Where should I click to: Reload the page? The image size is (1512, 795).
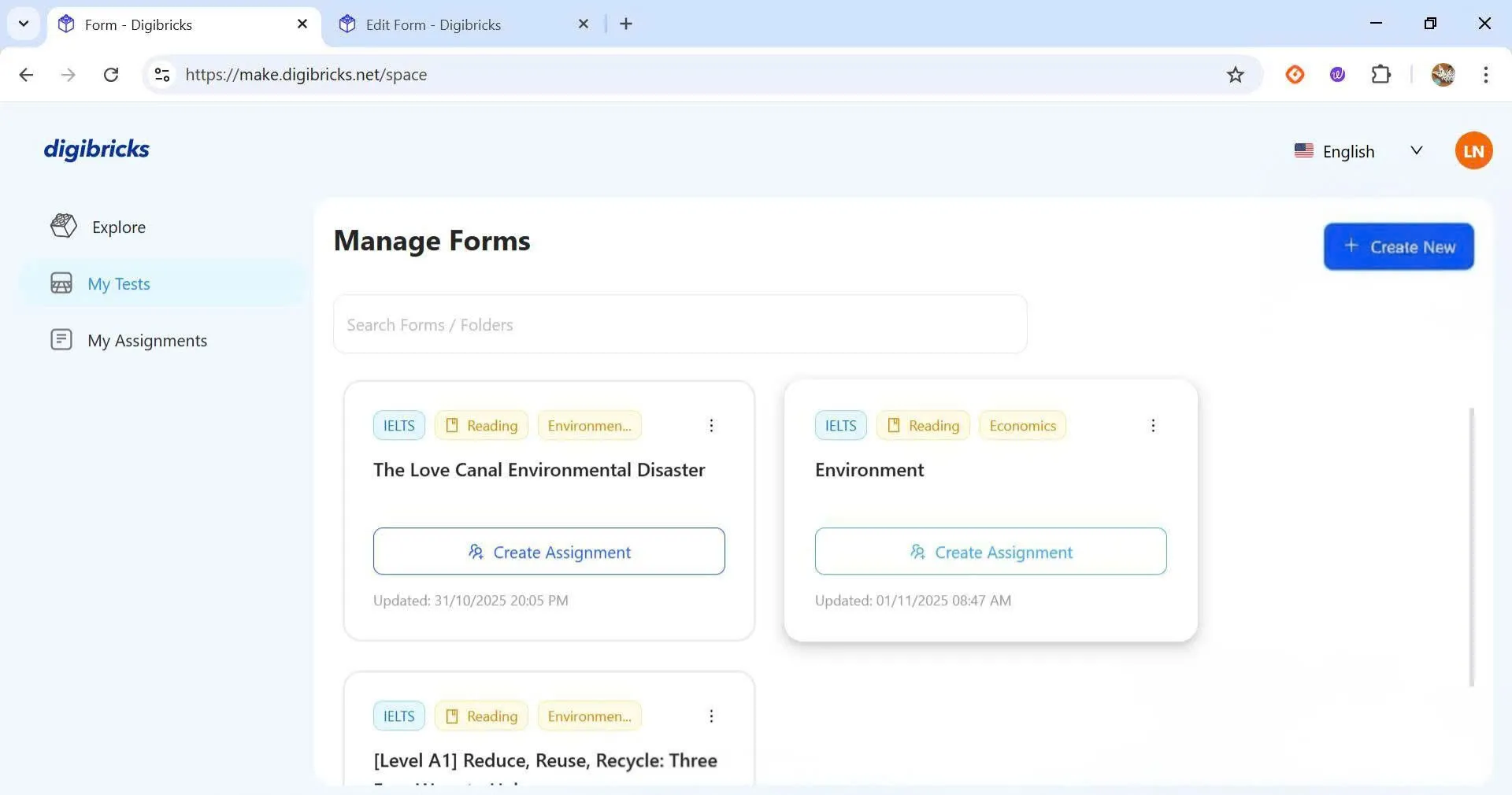[x=111, y=75]
